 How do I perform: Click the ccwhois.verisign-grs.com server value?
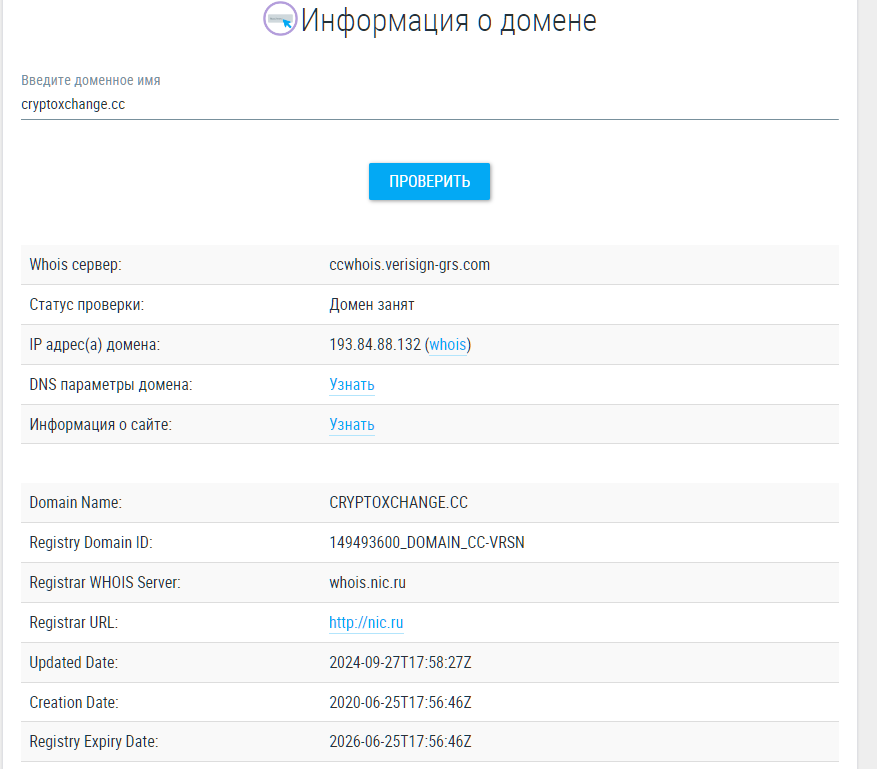pyautogui.click(x=409, y=265)
